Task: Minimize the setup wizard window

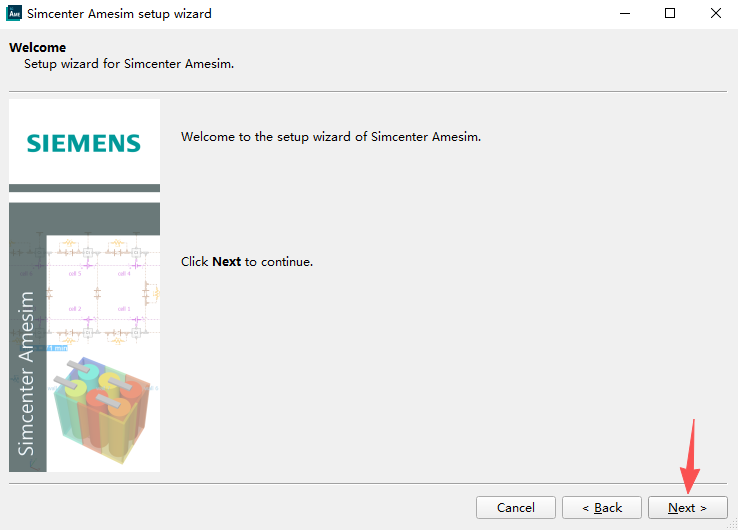Action: pos(623,14)
